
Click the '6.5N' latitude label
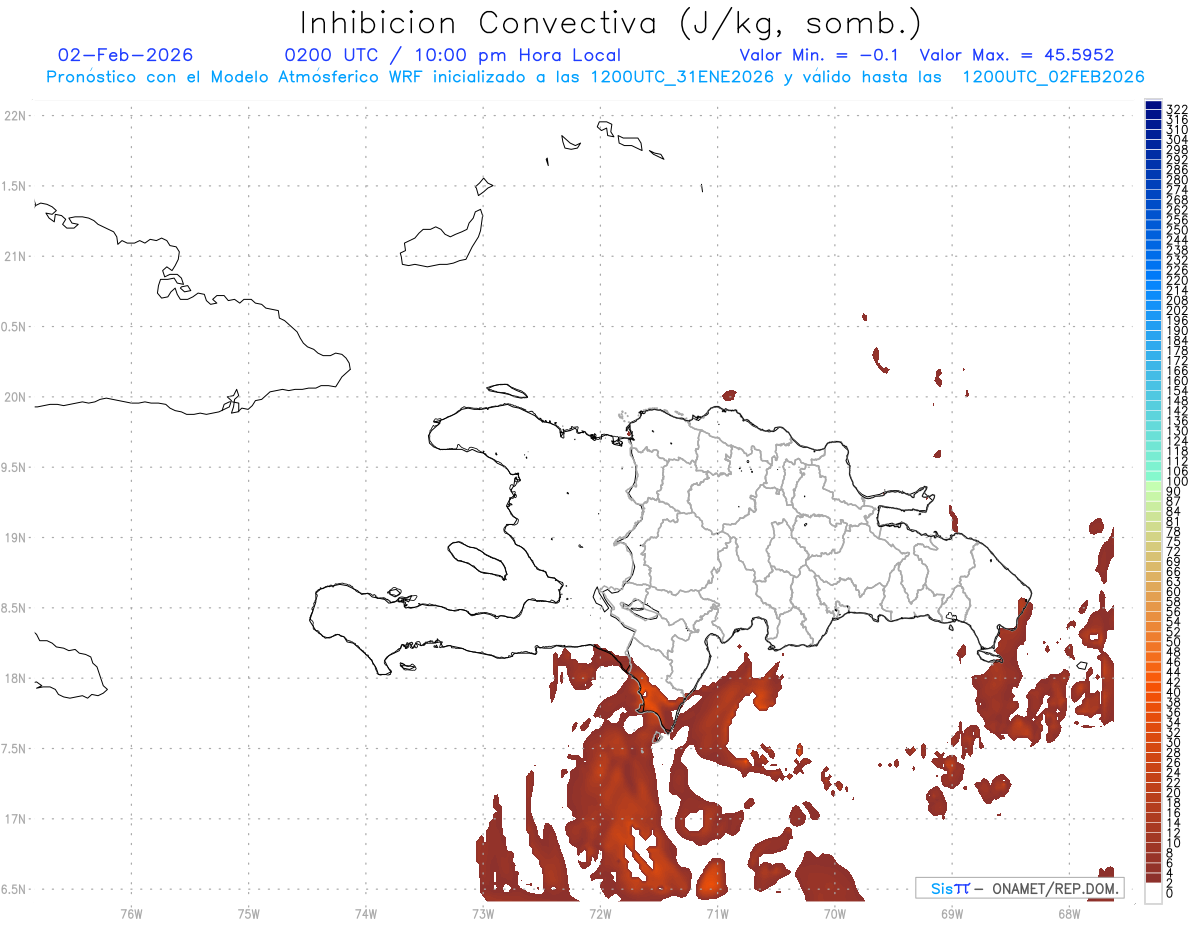click(14, 889)
